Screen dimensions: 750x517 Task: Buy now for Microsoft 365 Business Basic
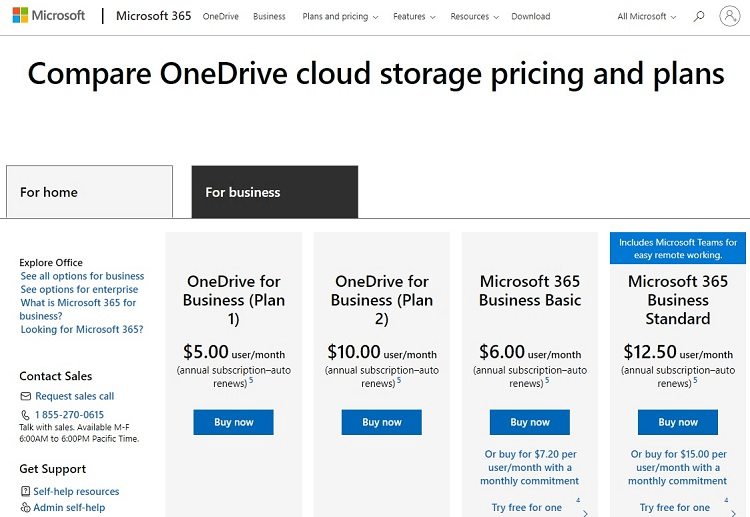click(529, 422)
